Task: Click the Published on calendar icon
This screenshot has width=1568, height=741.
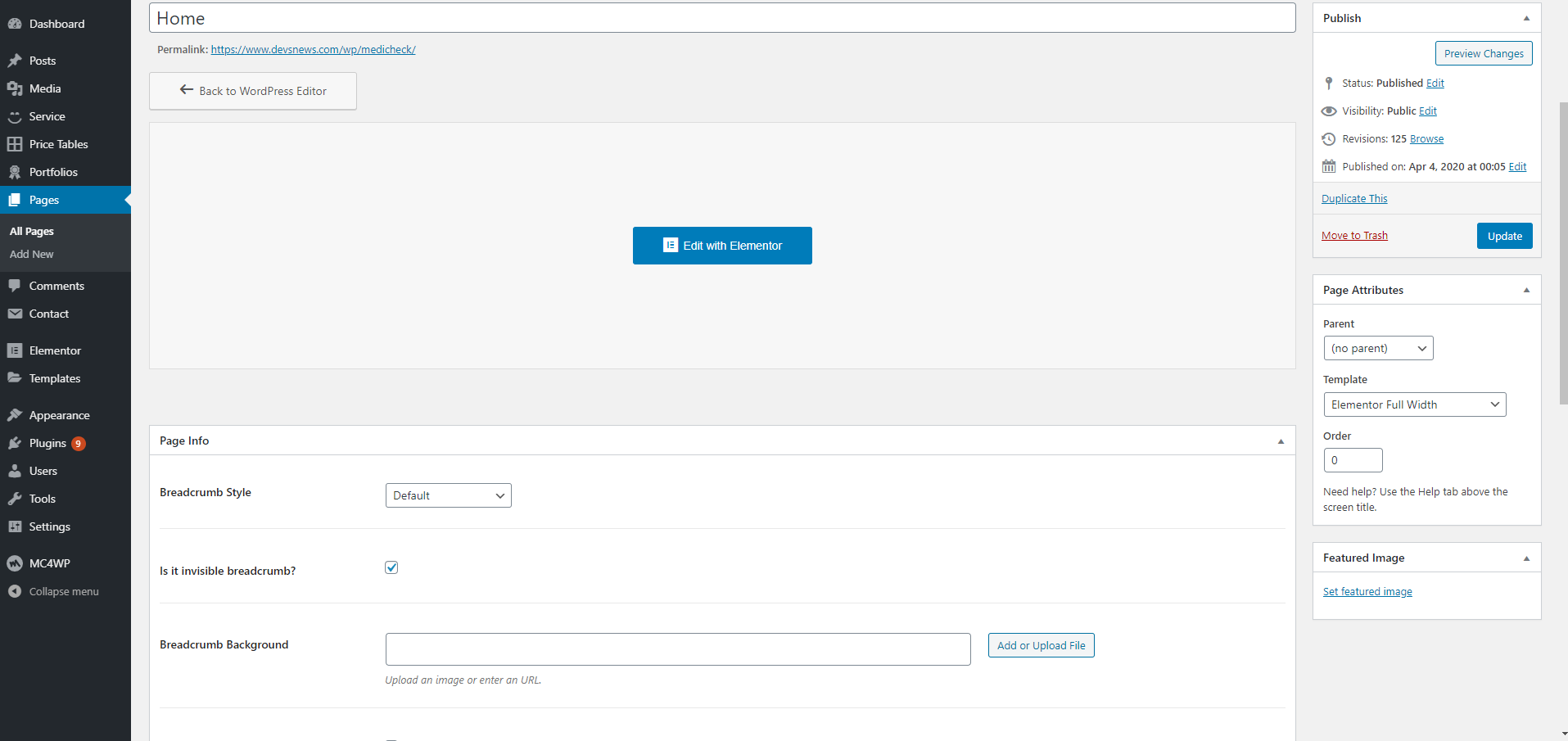Action: point(1329,166)
